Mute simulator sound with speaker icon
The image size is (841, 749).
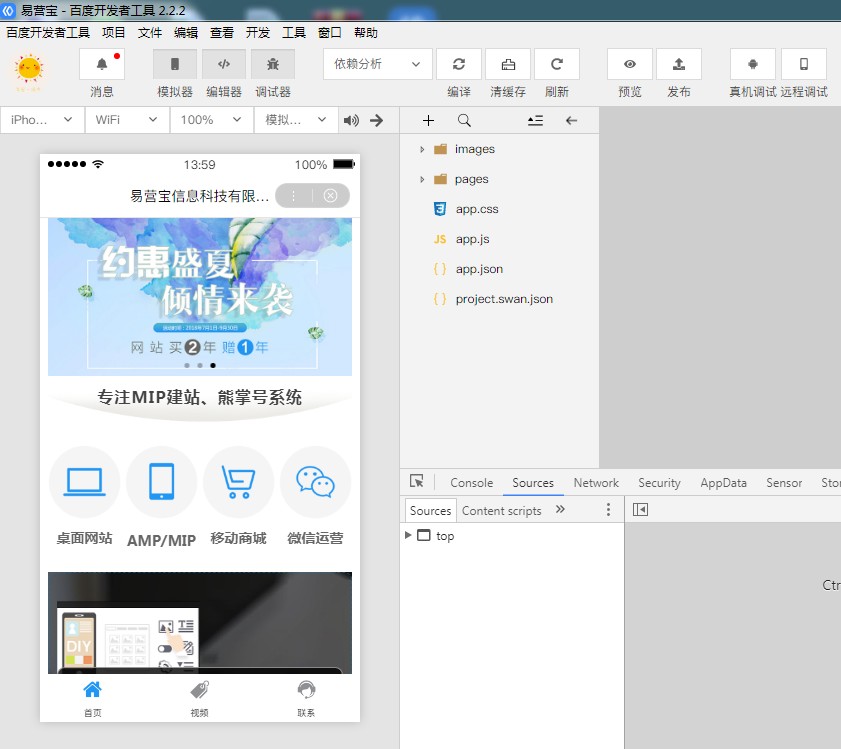point(351,120)
